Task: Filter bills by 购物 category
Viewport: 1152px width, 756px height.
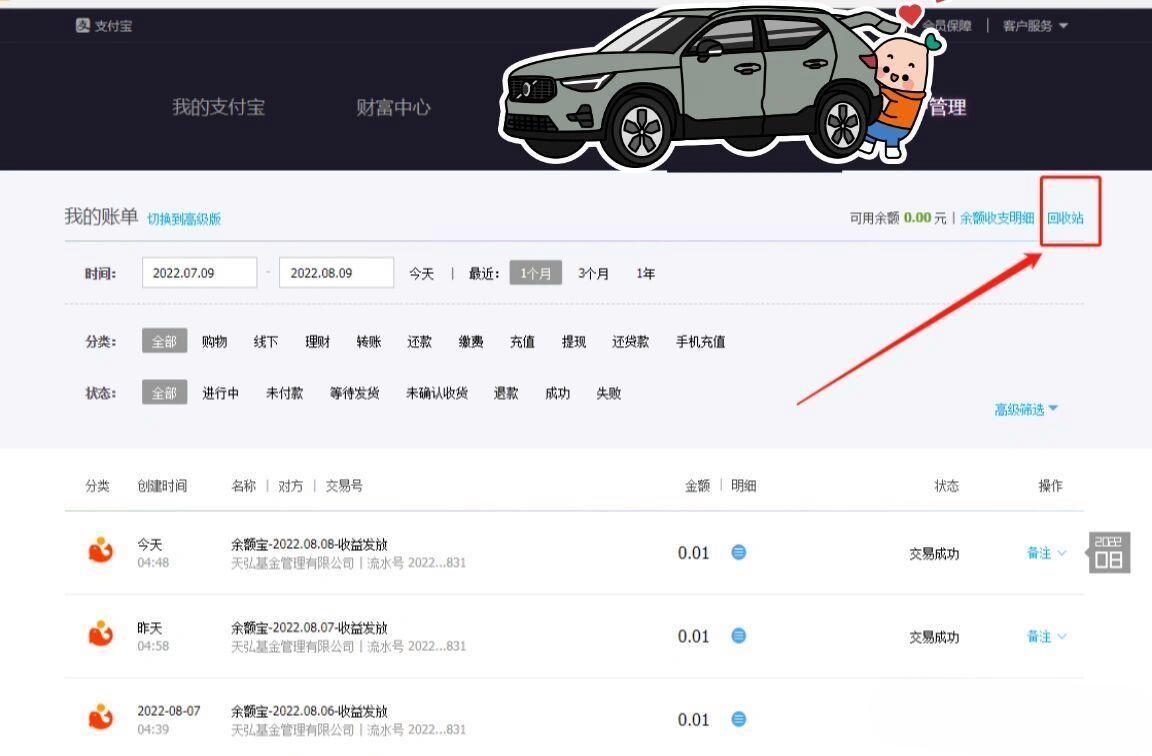Action: click(x=215, y=342)
